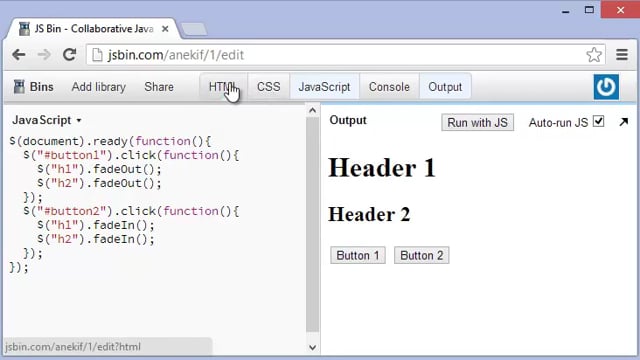Click the code panel scroll down arrow
Image resolution: width=640 pixels, height=360 pixels.
(313, 348)
